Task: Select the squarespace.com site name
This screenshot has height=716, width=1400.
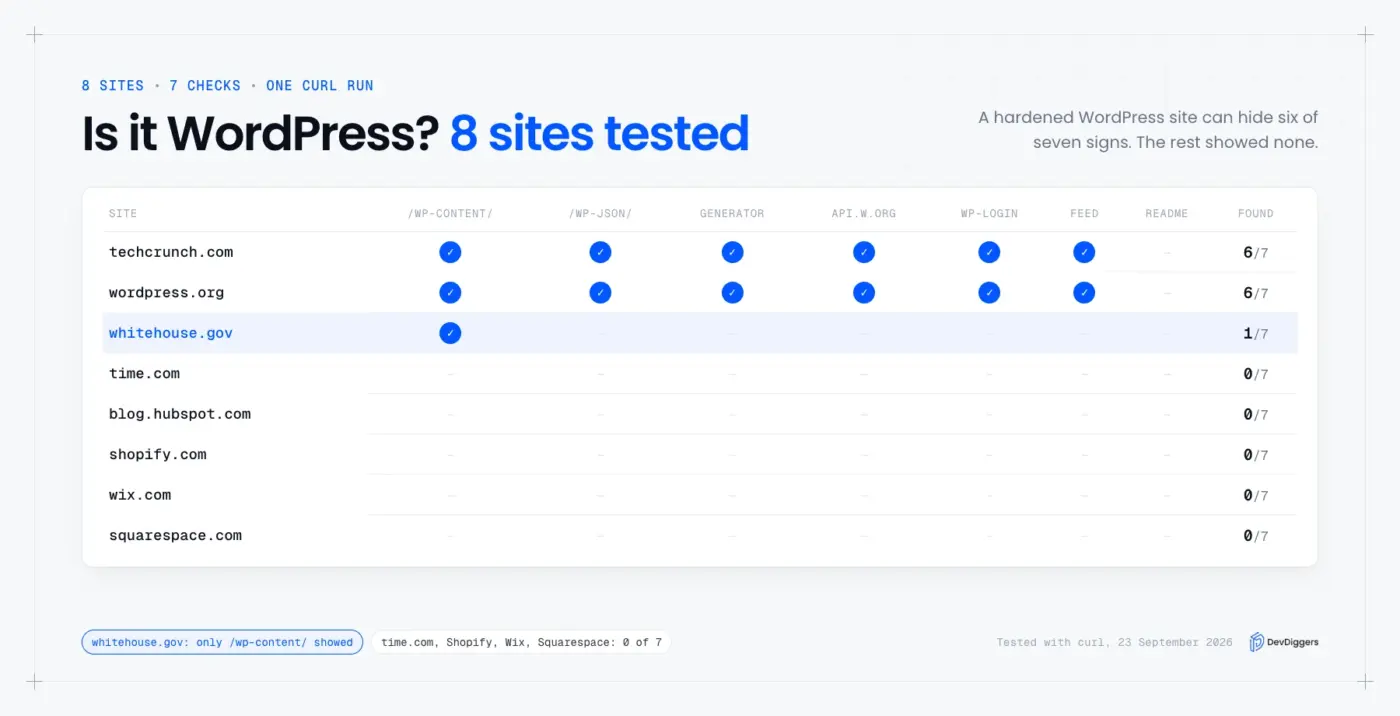Action: tap(176, 535)
